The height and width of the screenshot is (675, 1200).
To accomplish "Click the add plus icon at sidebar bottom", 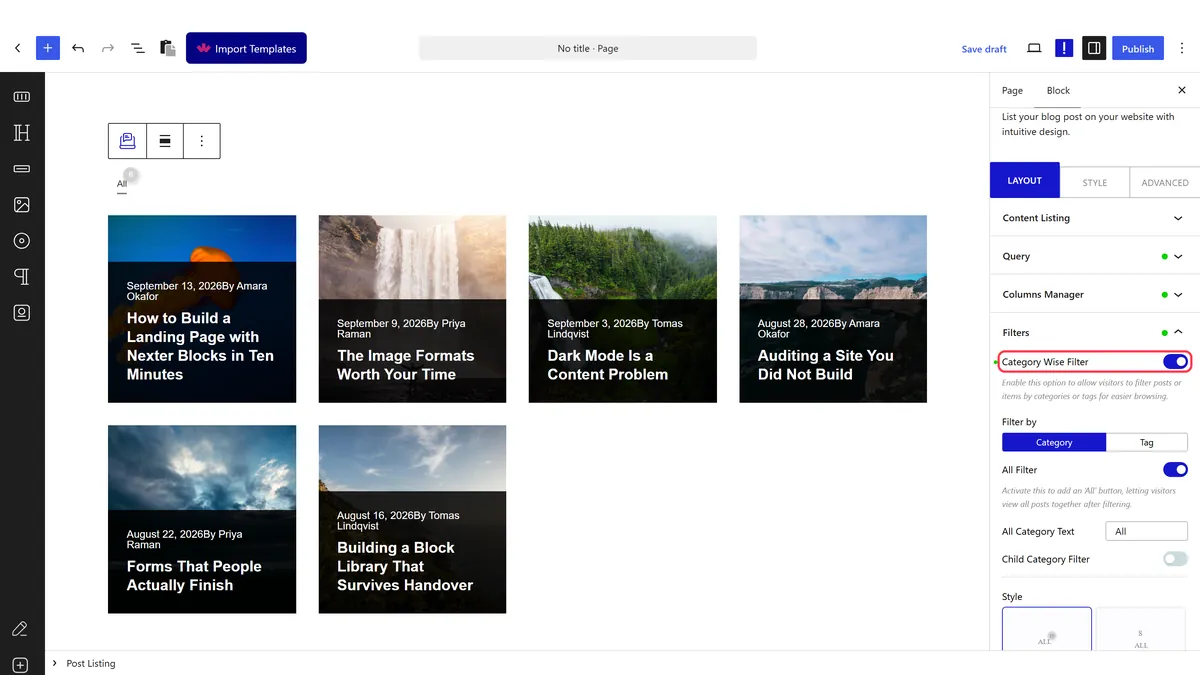I will tap(20, 665).
